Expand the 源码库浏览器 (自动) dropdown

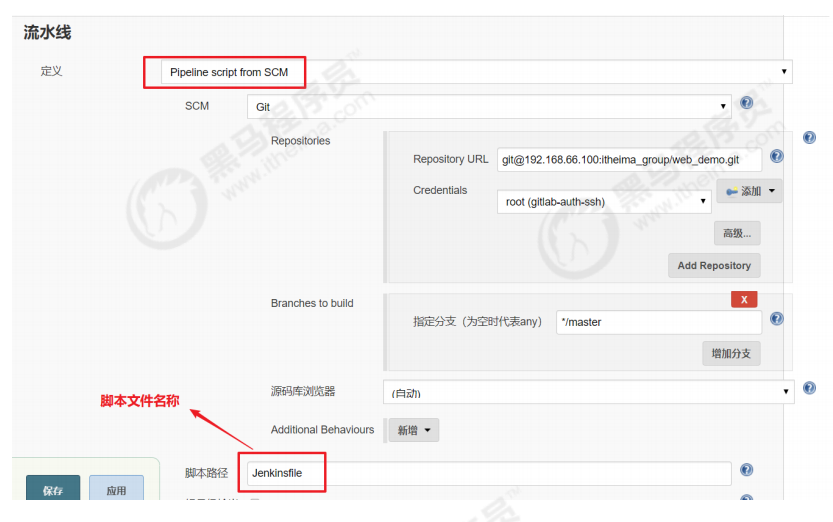pos(589,392)
